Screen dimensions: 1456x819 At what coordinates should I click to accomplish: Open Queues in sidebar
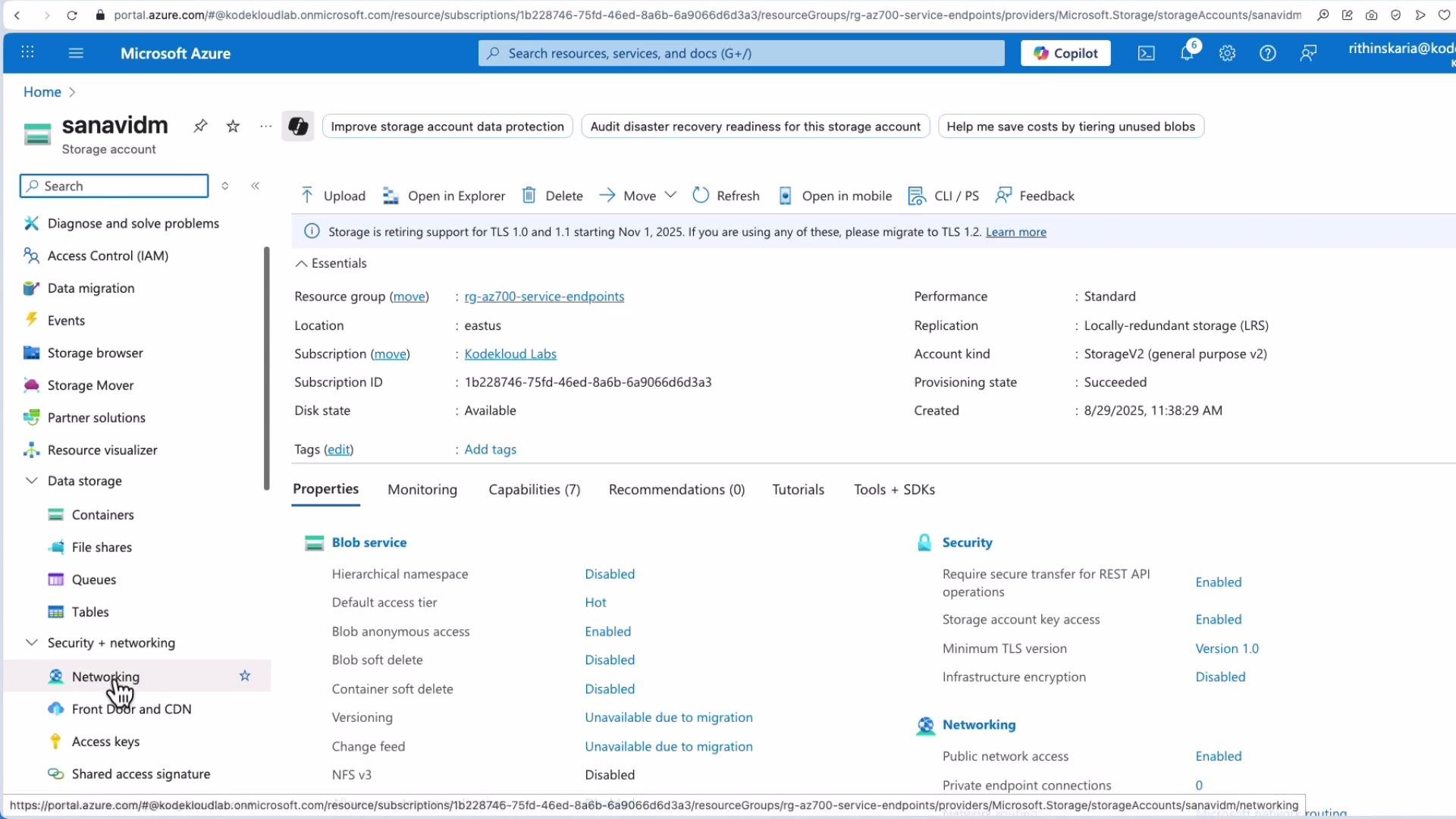coord(93,579)
